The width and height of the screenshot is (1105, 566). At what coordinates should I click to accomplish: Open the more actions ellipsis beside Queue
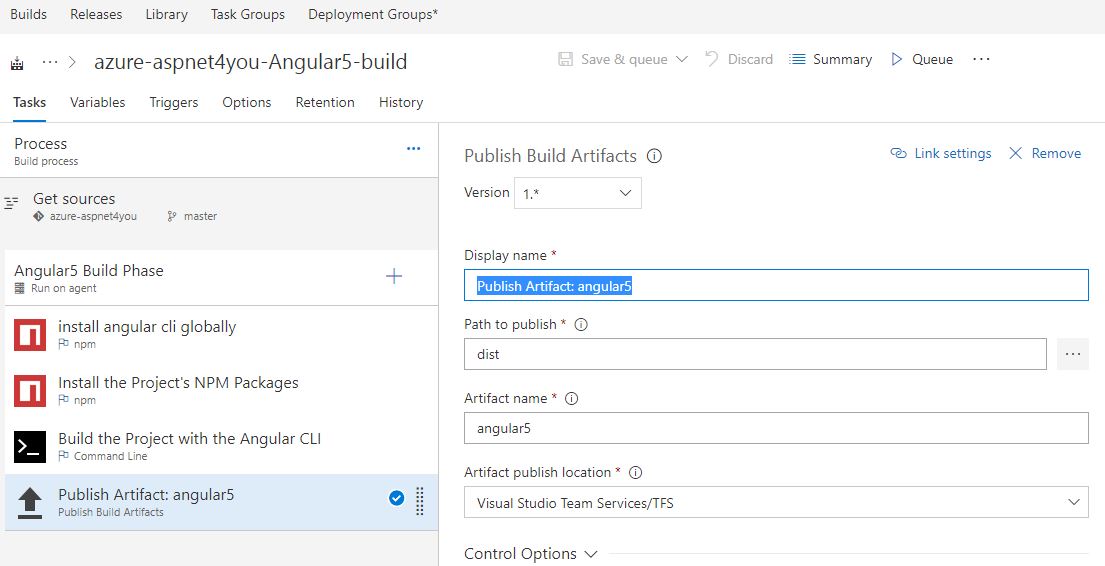click(x=981, y=59)
